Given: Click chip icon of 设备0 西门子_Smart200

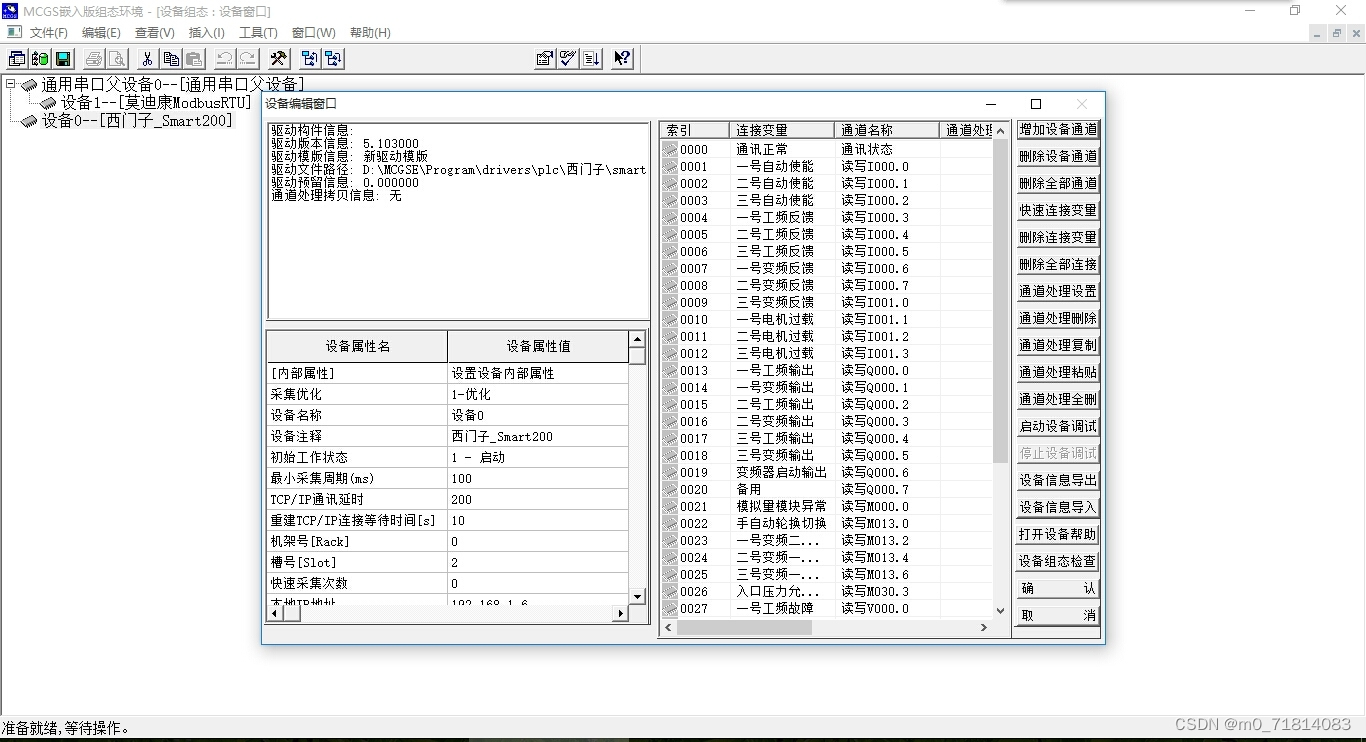Looking at the screenshot, I should pos(29,121).
